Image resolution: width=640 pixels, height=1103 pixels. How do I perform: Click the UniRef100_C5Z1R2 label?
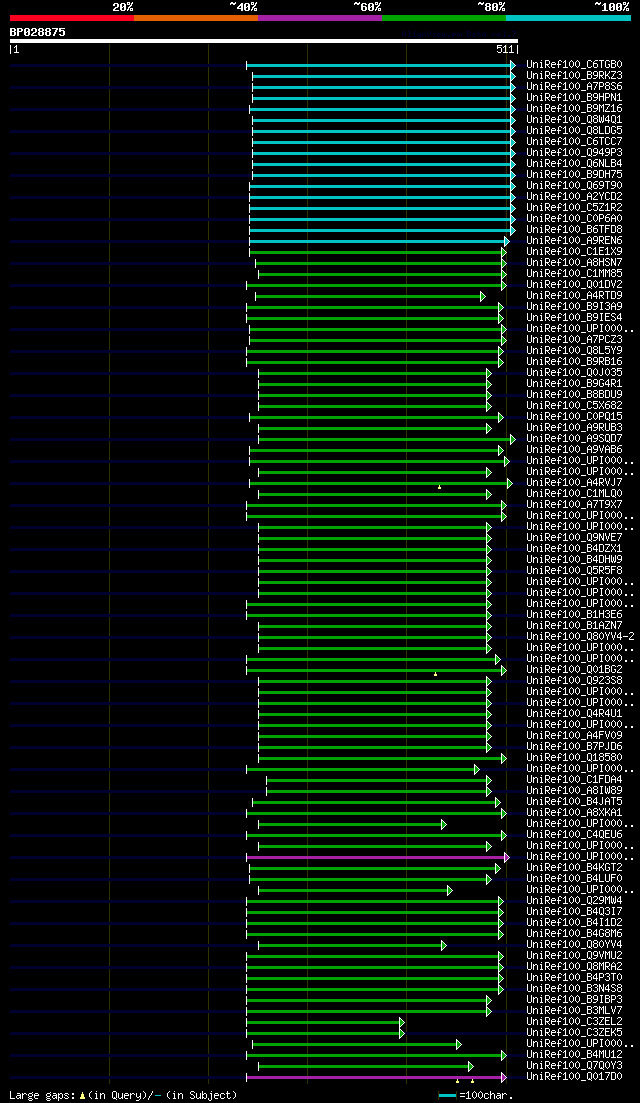tap(574, 208)
